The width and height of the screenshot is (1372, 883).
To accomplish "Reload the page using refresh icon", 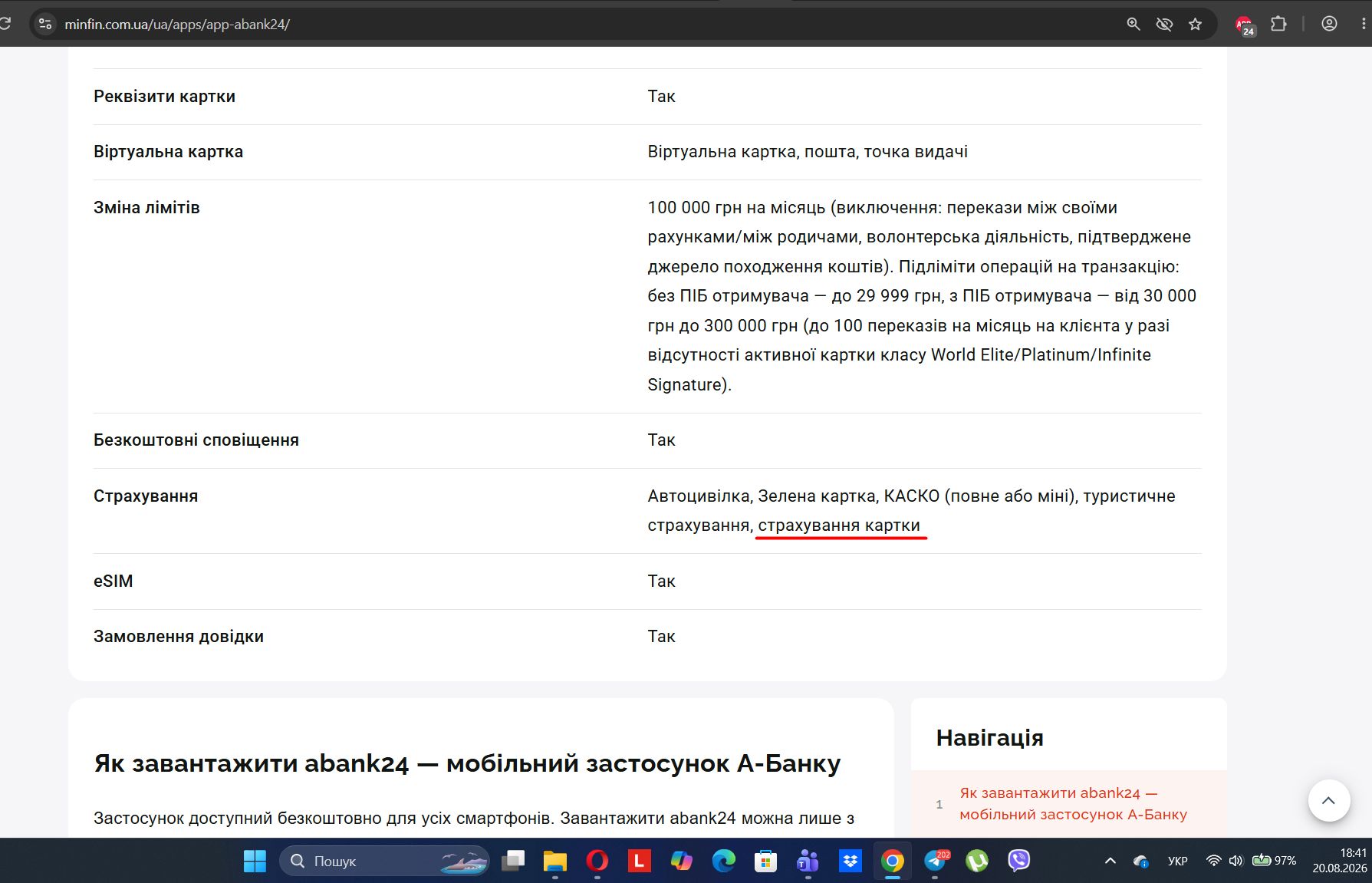I will pyautogui.click(x=5, y=24).
